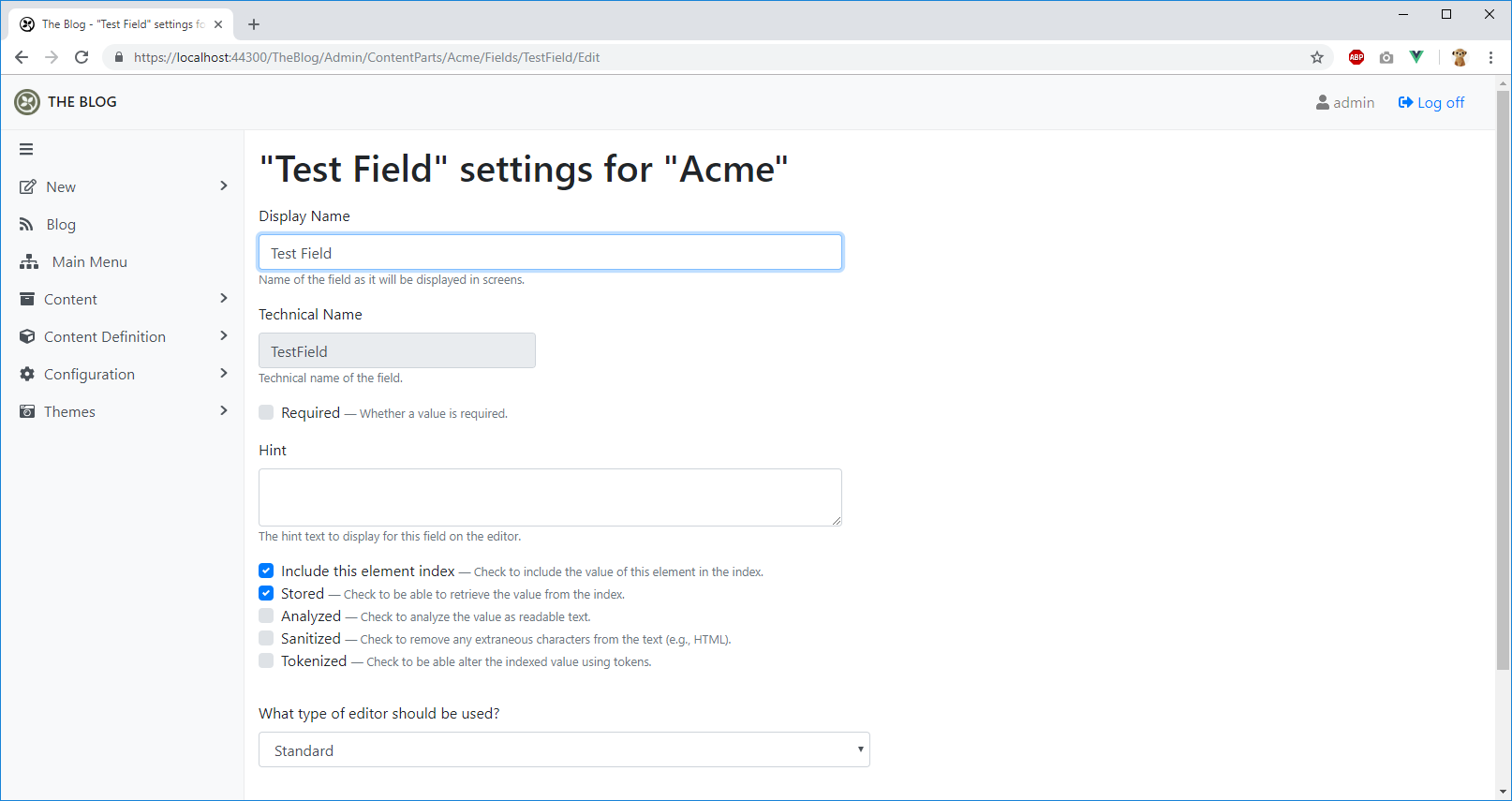The height and width of the screenshot is (801, 1512).
Task: Click the Blog RSS feed icon
Action: click(27, 223)
